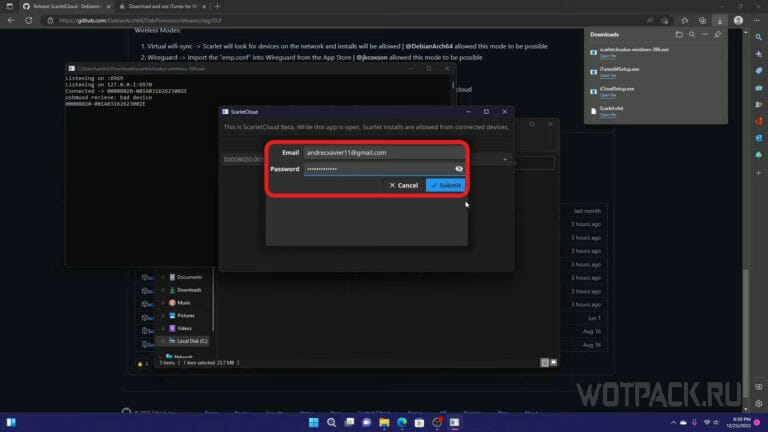Open the device selection dropdown in ScarletCloud
768x432 pixels.
point(505,159)
